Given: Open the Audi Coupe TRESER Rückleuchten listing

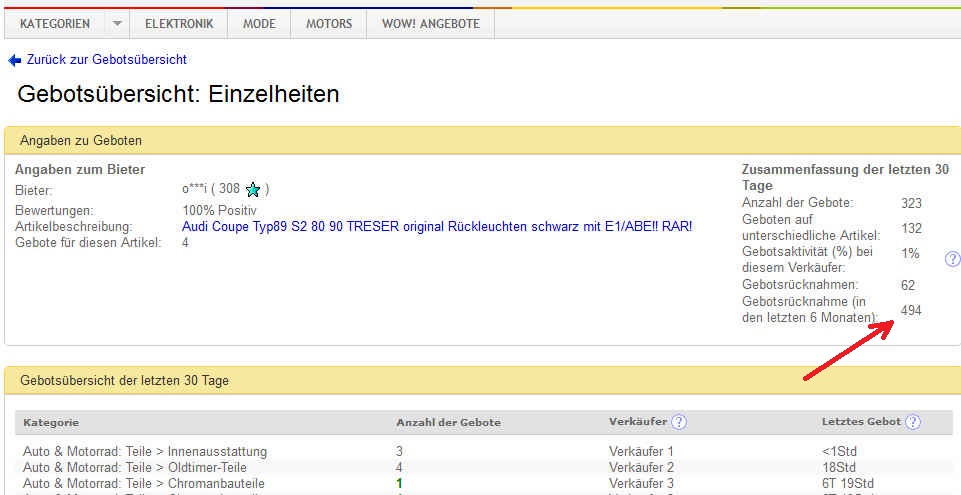Looking at the screenshot, I should [436, 227].
